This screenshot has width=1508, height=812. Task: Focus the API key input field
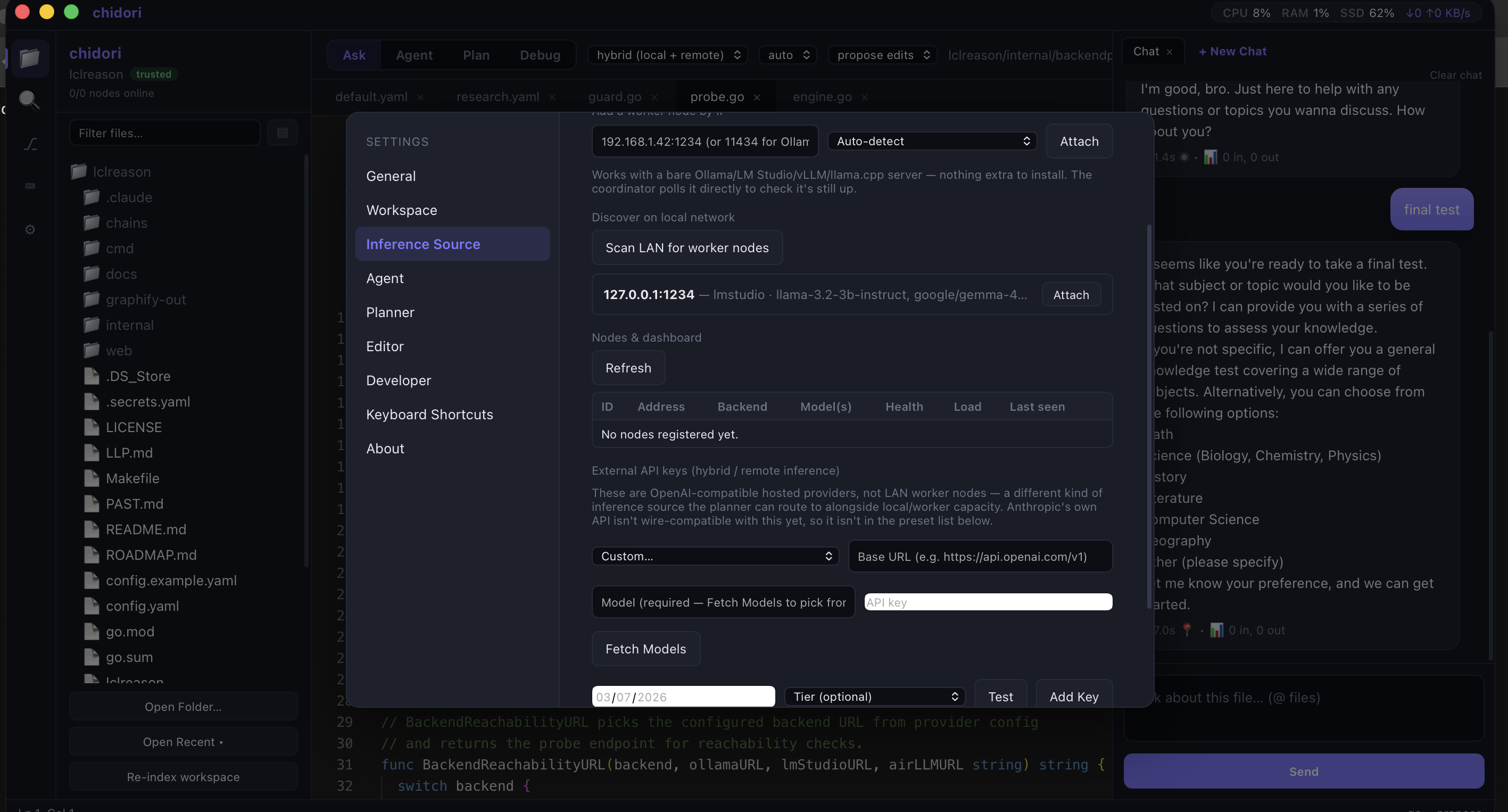pos(988,602)
